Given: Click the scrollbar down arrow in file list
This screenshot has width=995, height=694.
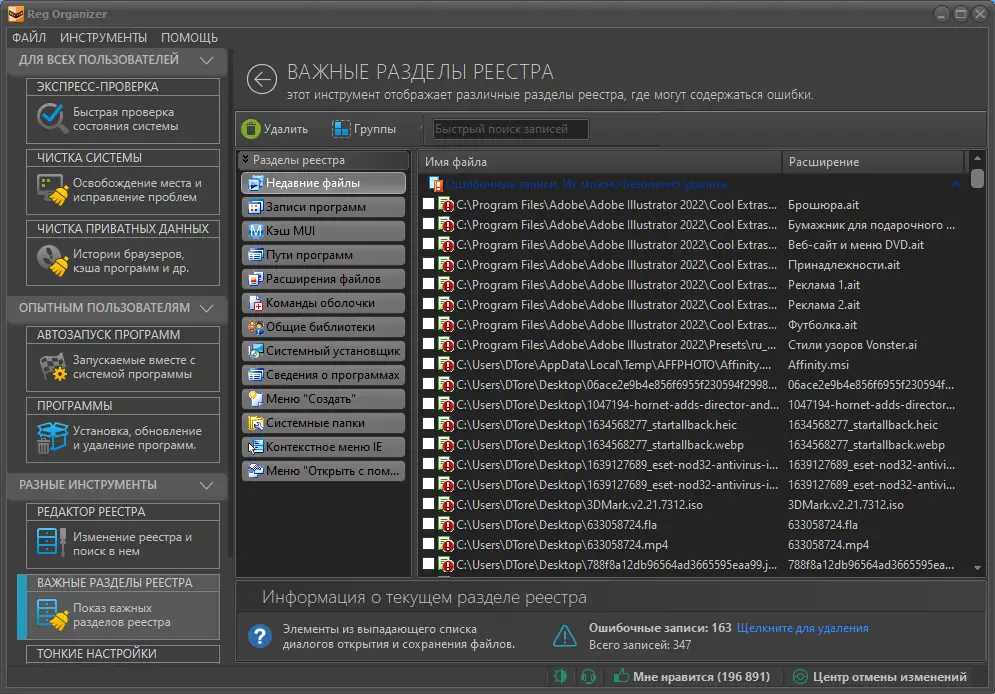Looking at the screenshot, I should tap(977, 568).
